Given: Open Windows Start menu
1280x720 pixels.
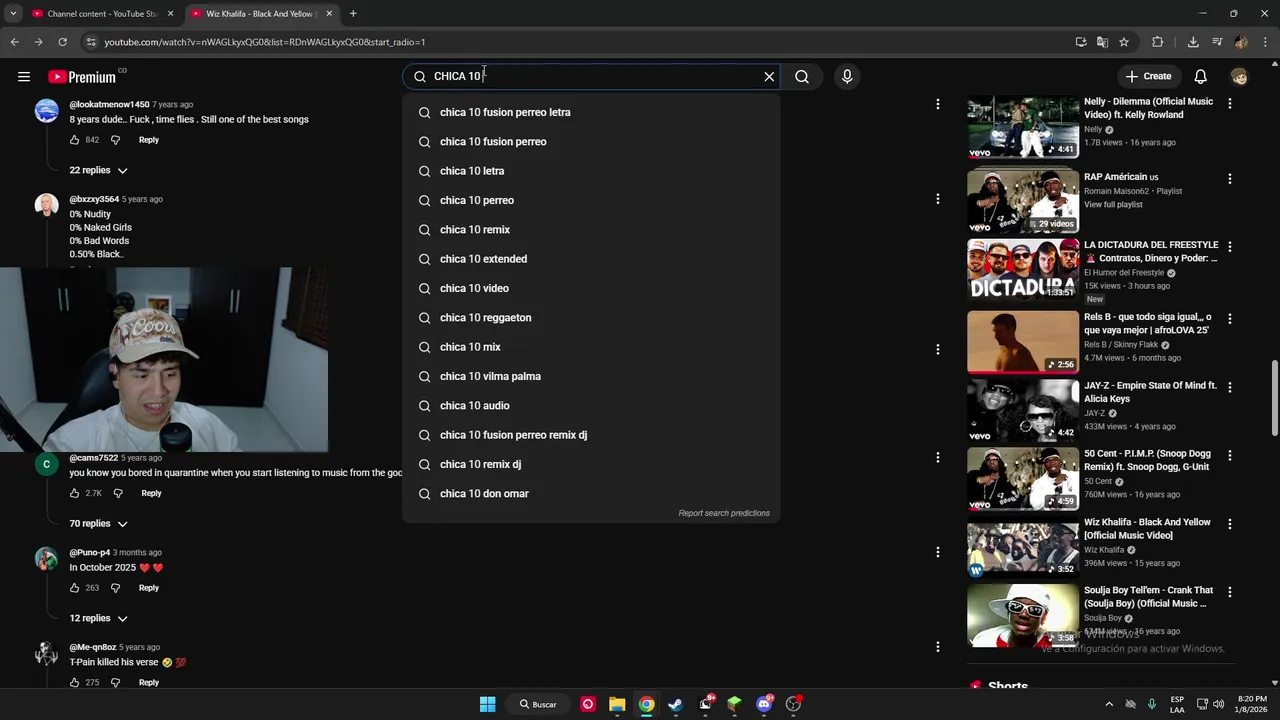Looking at the screenshot, I should click(x=487, y=704).
